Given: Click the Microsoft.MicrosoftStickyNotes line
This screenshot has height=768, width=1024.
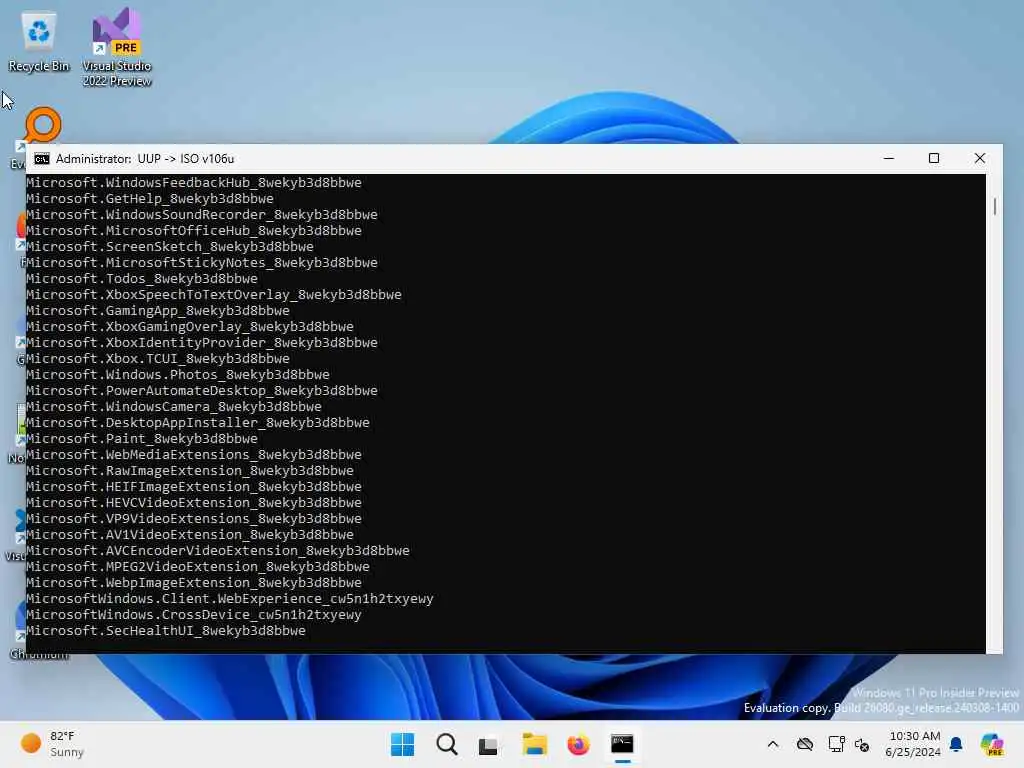Looking at the screenshot, I should point(202,263).
